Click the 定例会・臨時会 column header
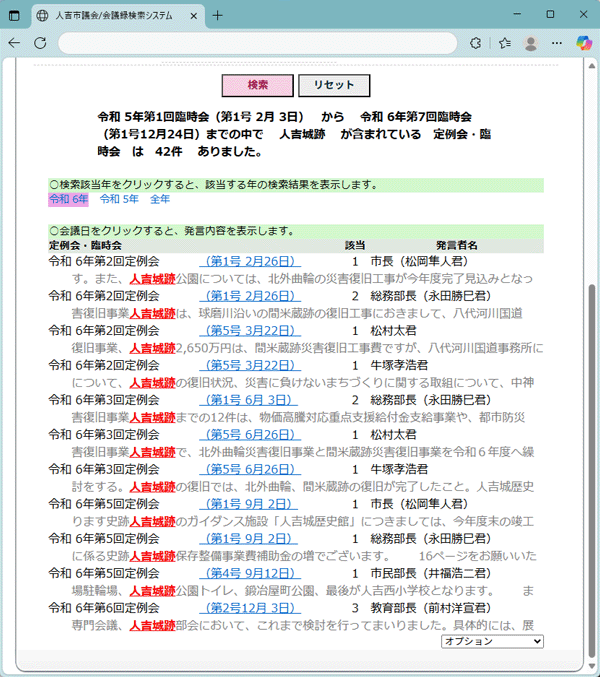Viewport: 600px width, 677px height. (85, 246)
